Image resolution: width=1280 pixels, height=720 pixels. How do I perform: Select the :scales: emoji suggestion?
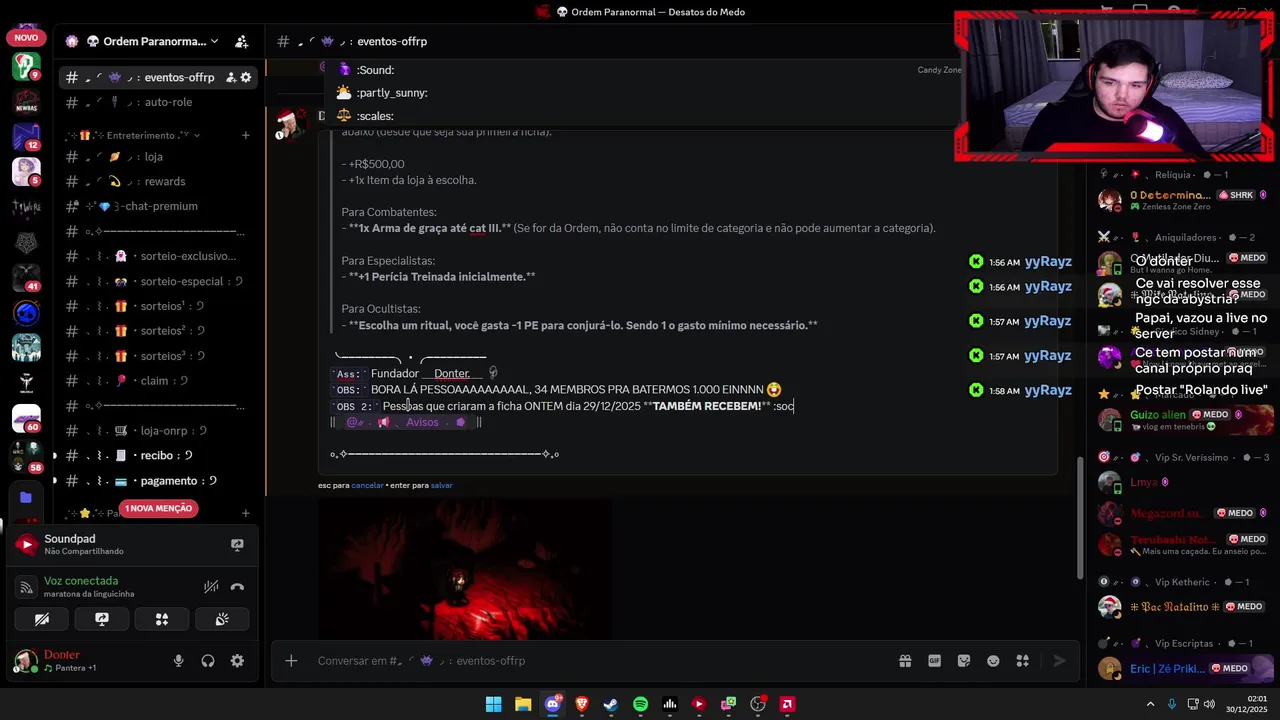[640, 116]
